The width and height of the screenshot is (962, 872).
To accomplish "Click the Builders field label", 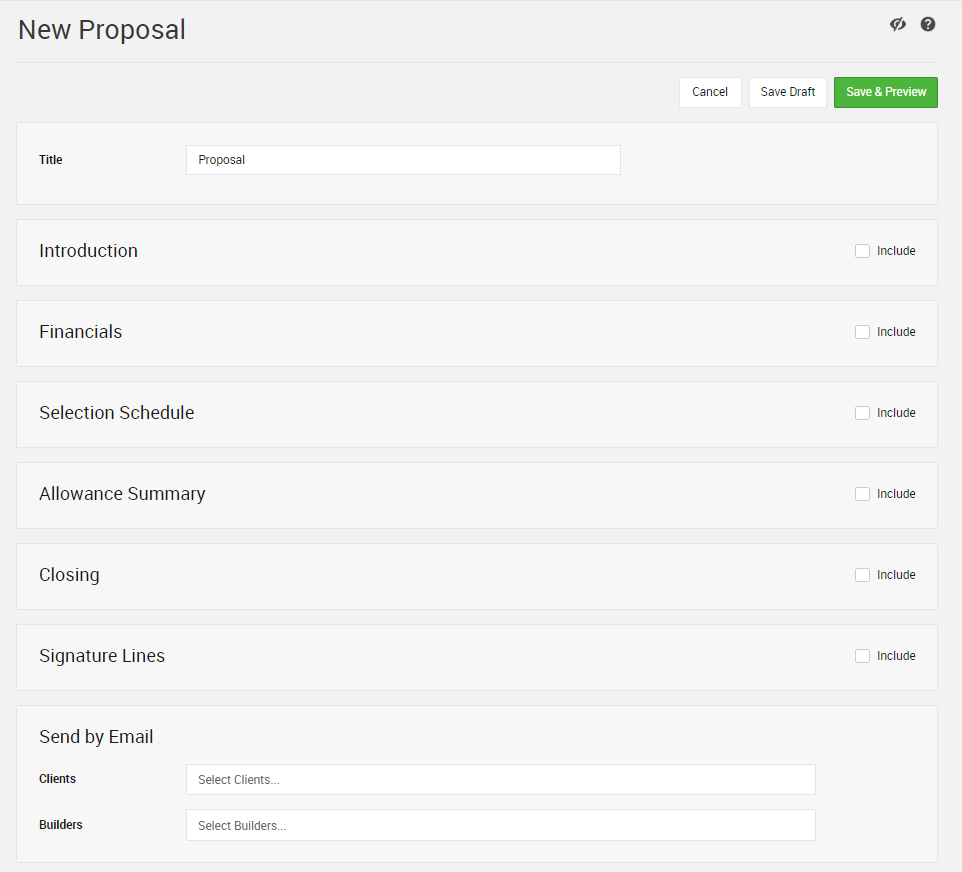I will point(61,825).
